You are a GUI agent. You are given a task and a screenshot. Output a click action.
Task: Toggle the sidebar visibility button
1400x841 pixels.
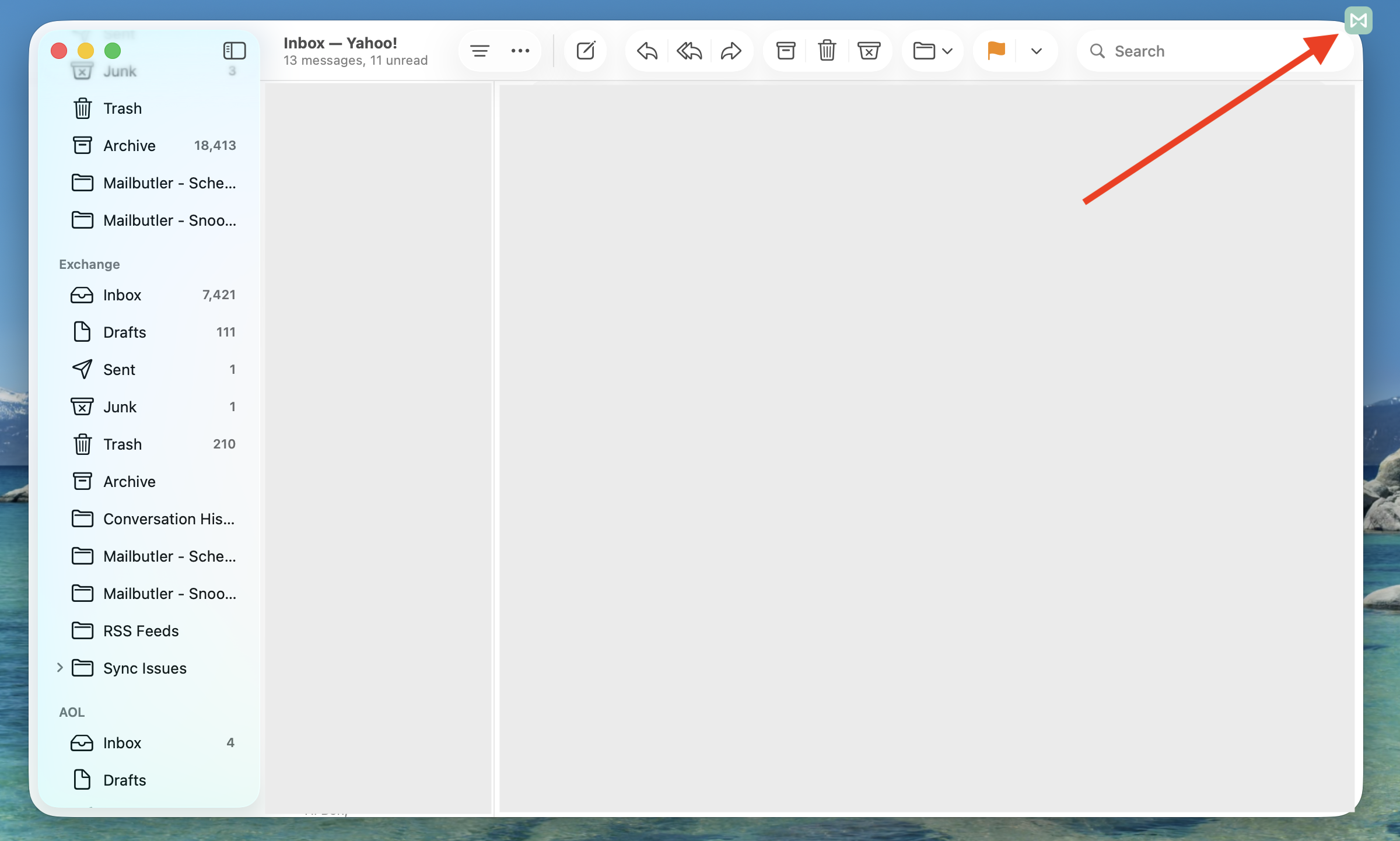tap(235, 51)
